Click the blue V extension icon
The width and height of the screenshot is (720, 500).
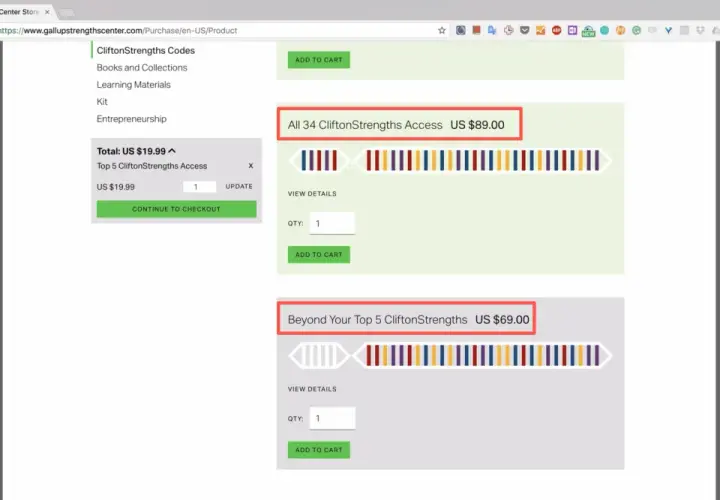click(668, 30)
